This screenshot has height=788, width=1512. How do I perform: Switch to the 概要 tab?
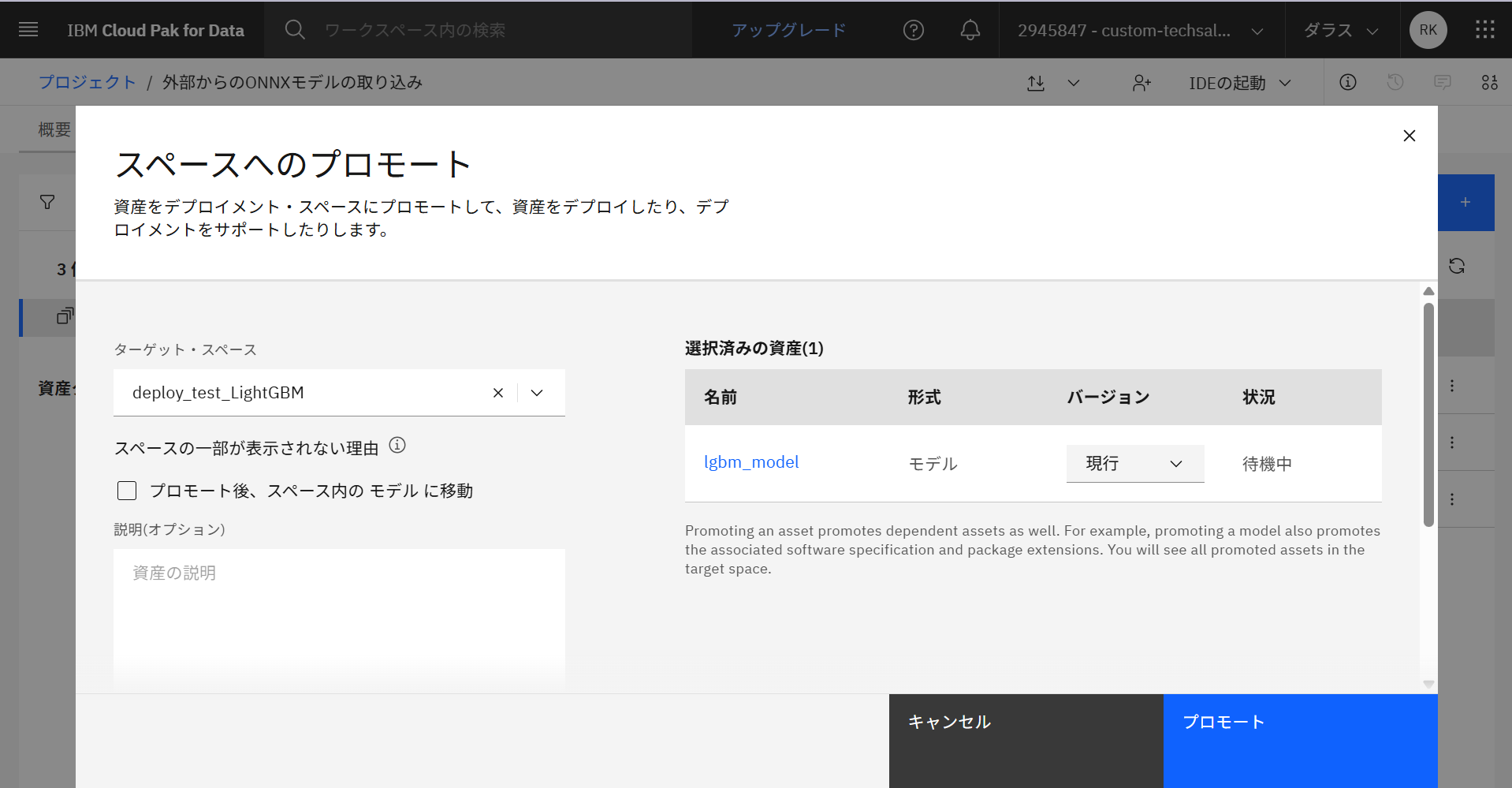(54, 129)
